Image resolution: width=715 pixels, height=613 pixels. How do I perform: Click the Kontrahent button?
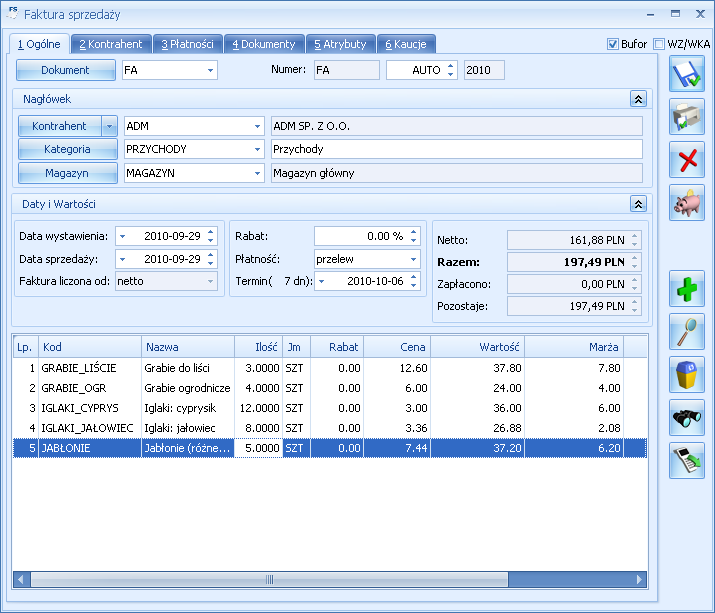click(x=59, y=126)
